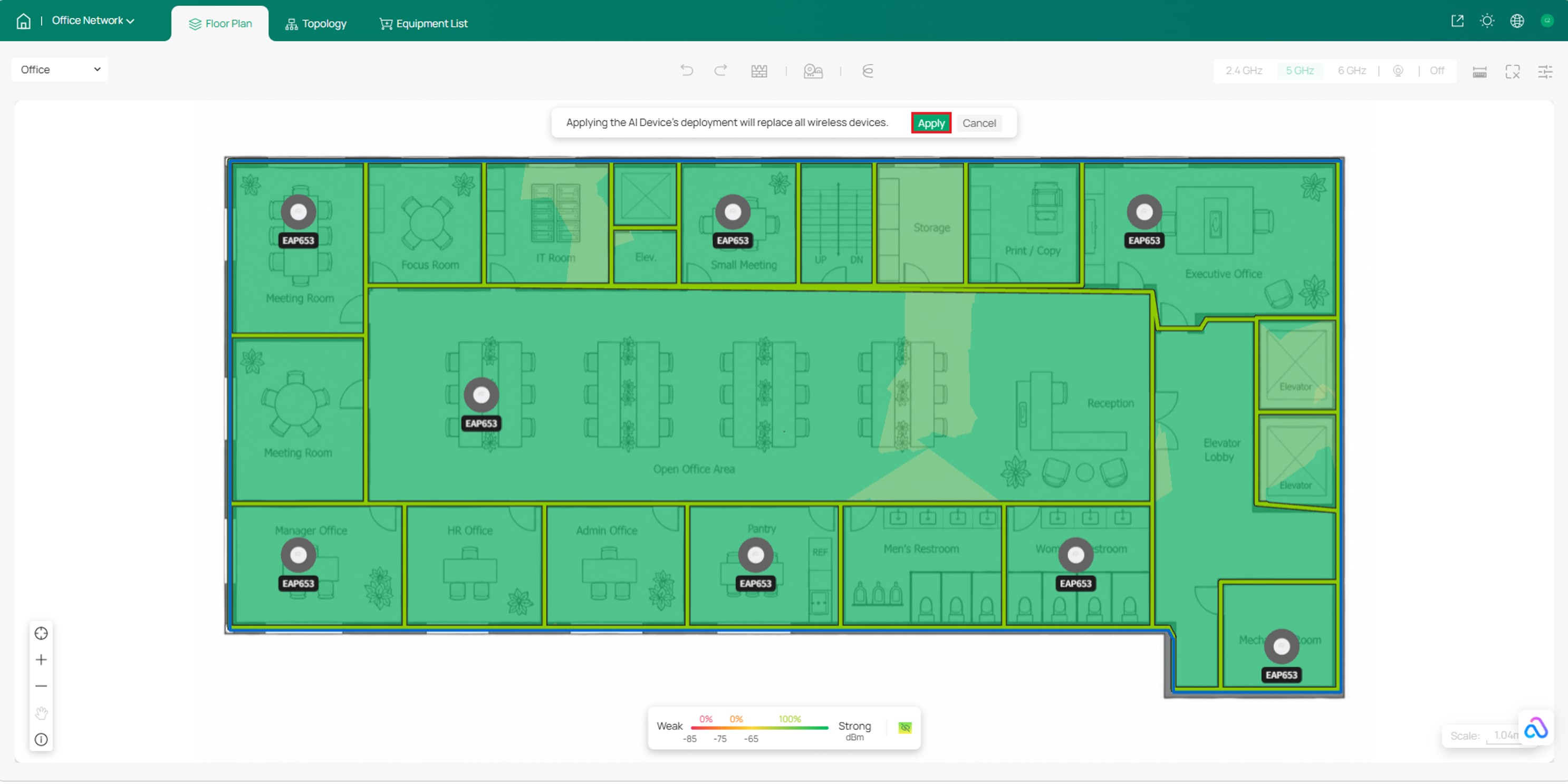Select the 5 GHz band
1568x784 pixels.
(1300, 71)
